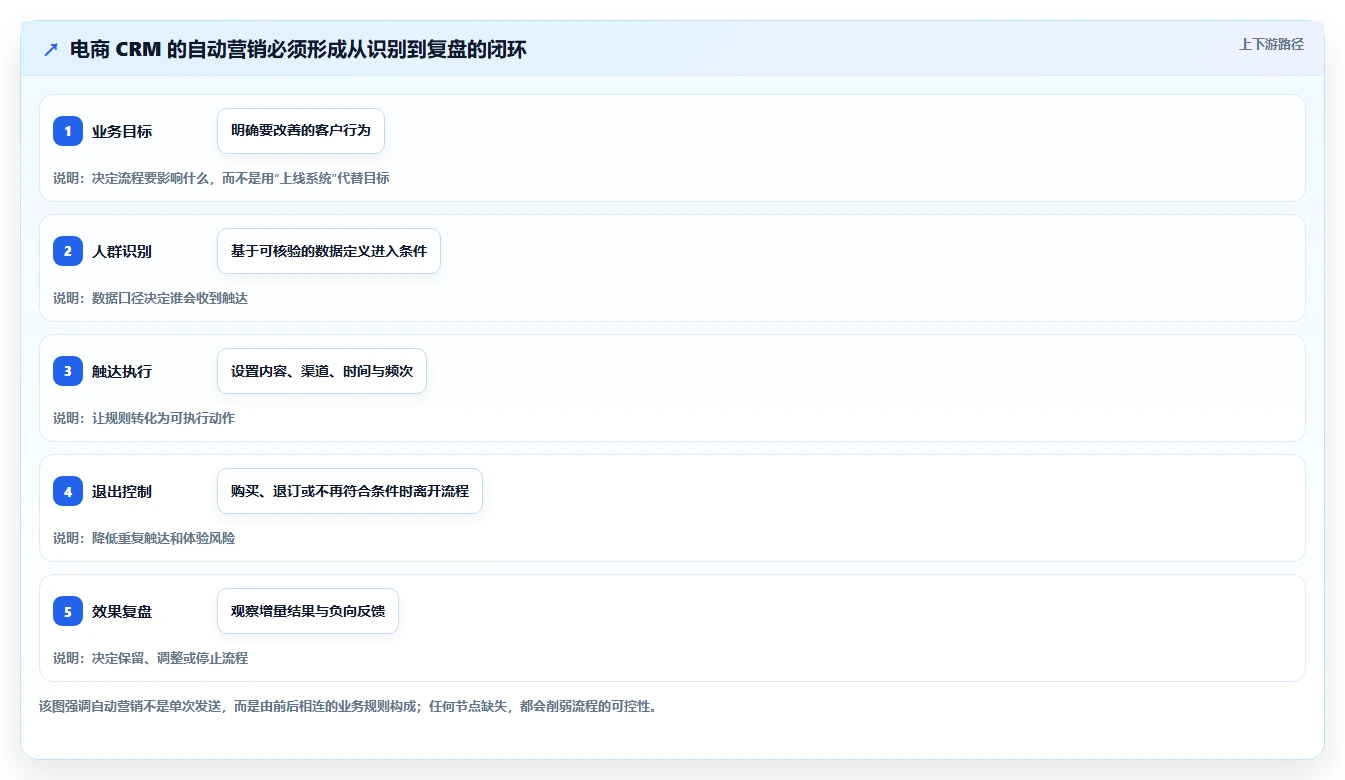The image size is (1345, 780).
Task: Click the note 说明：降低重复触达和体验风险
Action: pos(144,538)
